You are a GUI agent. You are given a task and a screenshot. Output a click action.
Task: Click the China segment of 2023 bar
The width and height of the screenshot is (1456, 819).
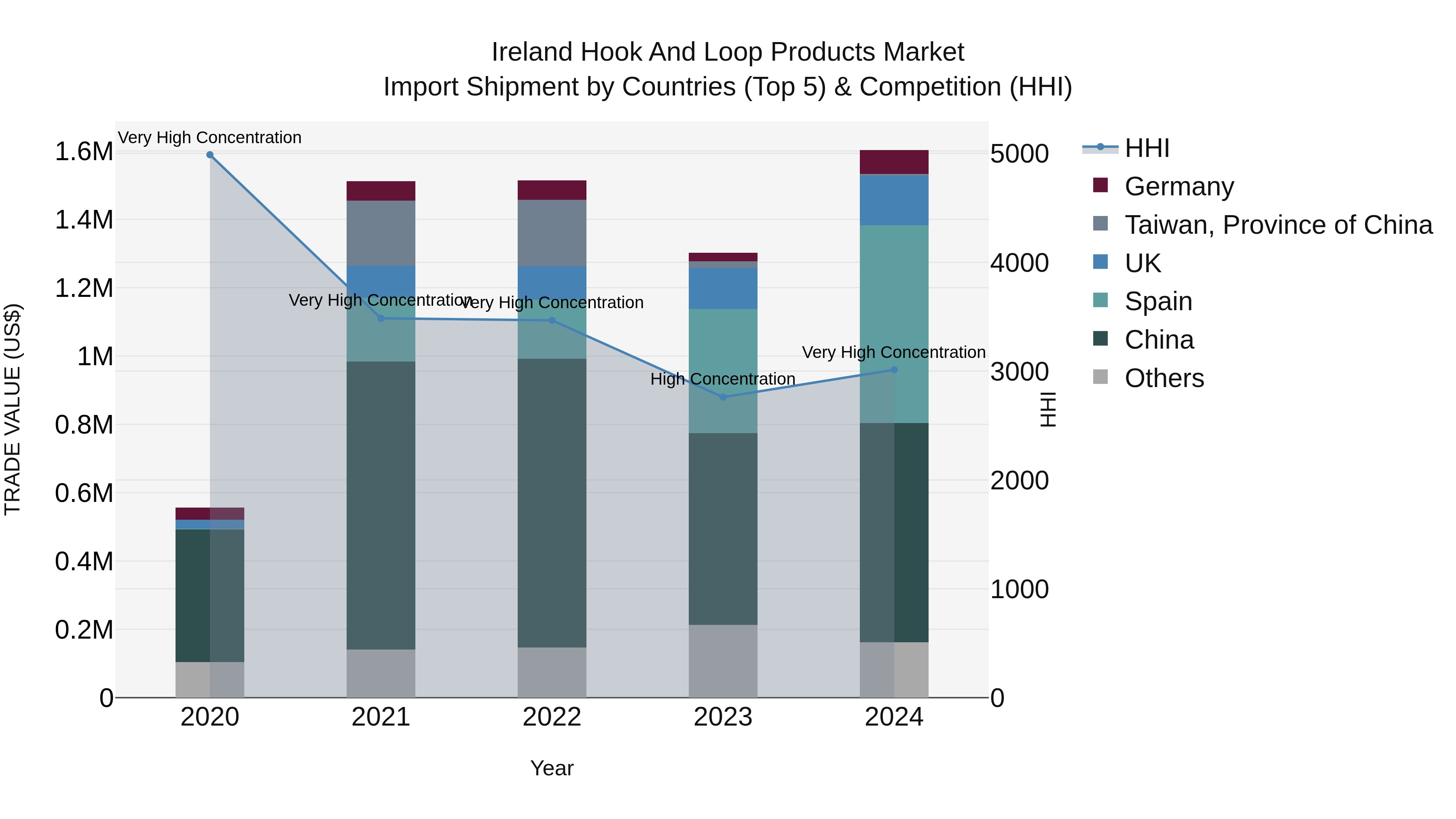[723, 529]
